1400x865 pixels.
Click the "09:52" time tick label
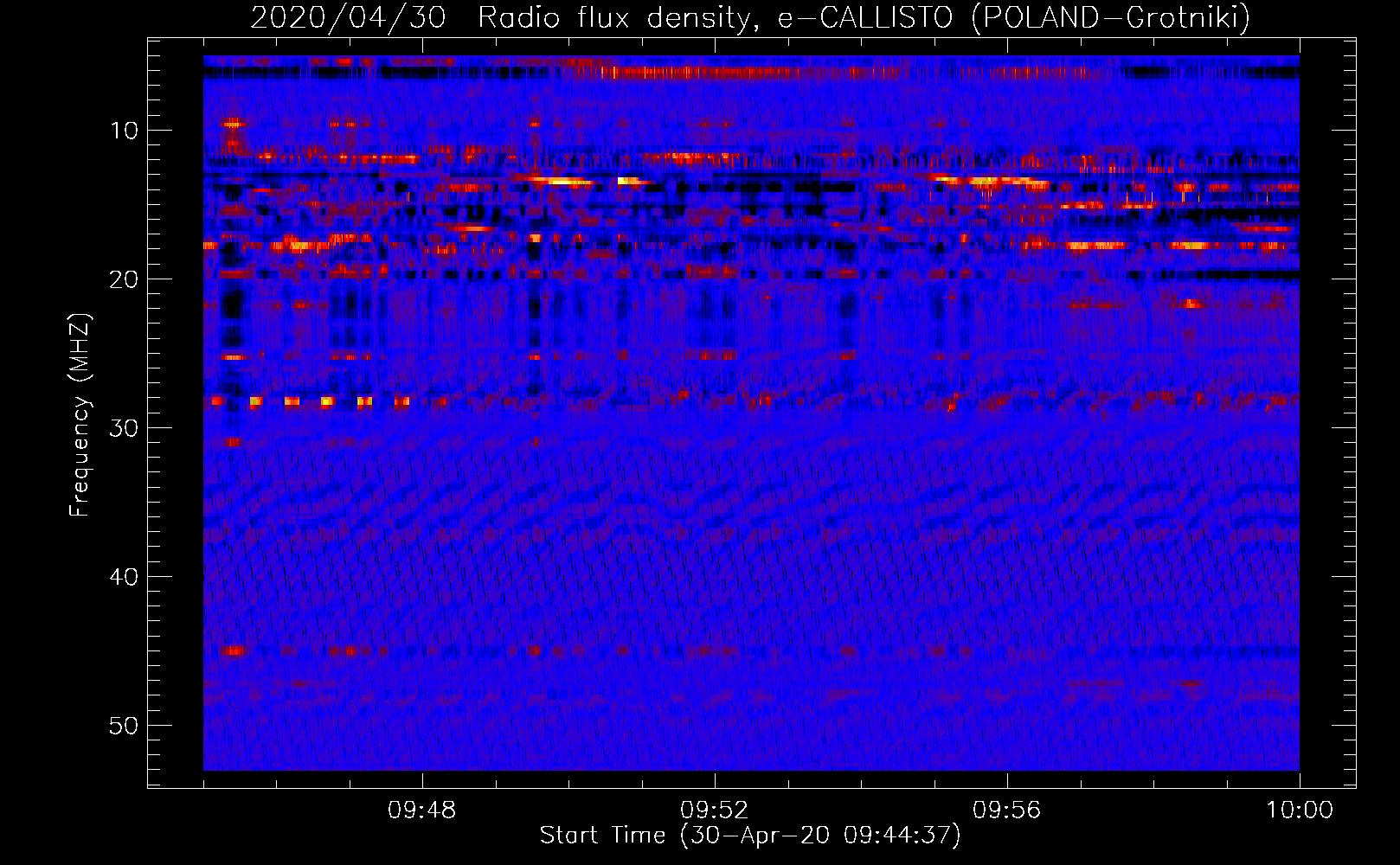714,811
